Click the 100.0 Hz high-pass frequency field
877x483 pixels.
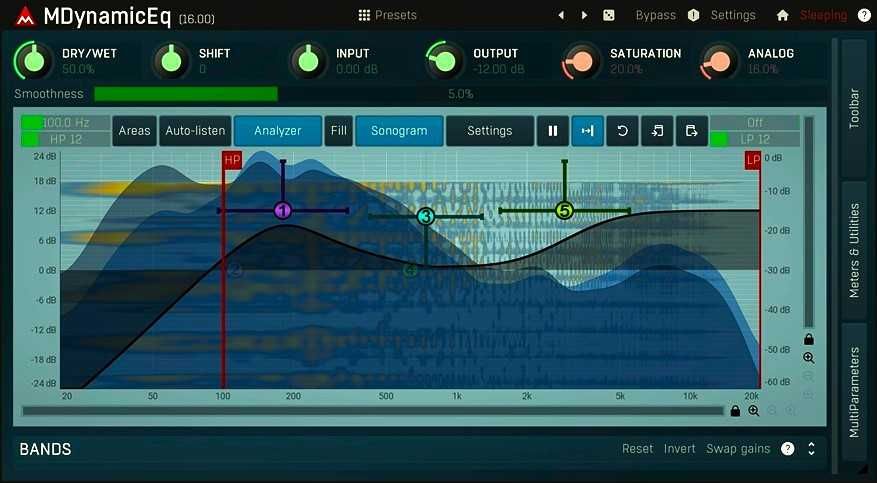point(65,122)
